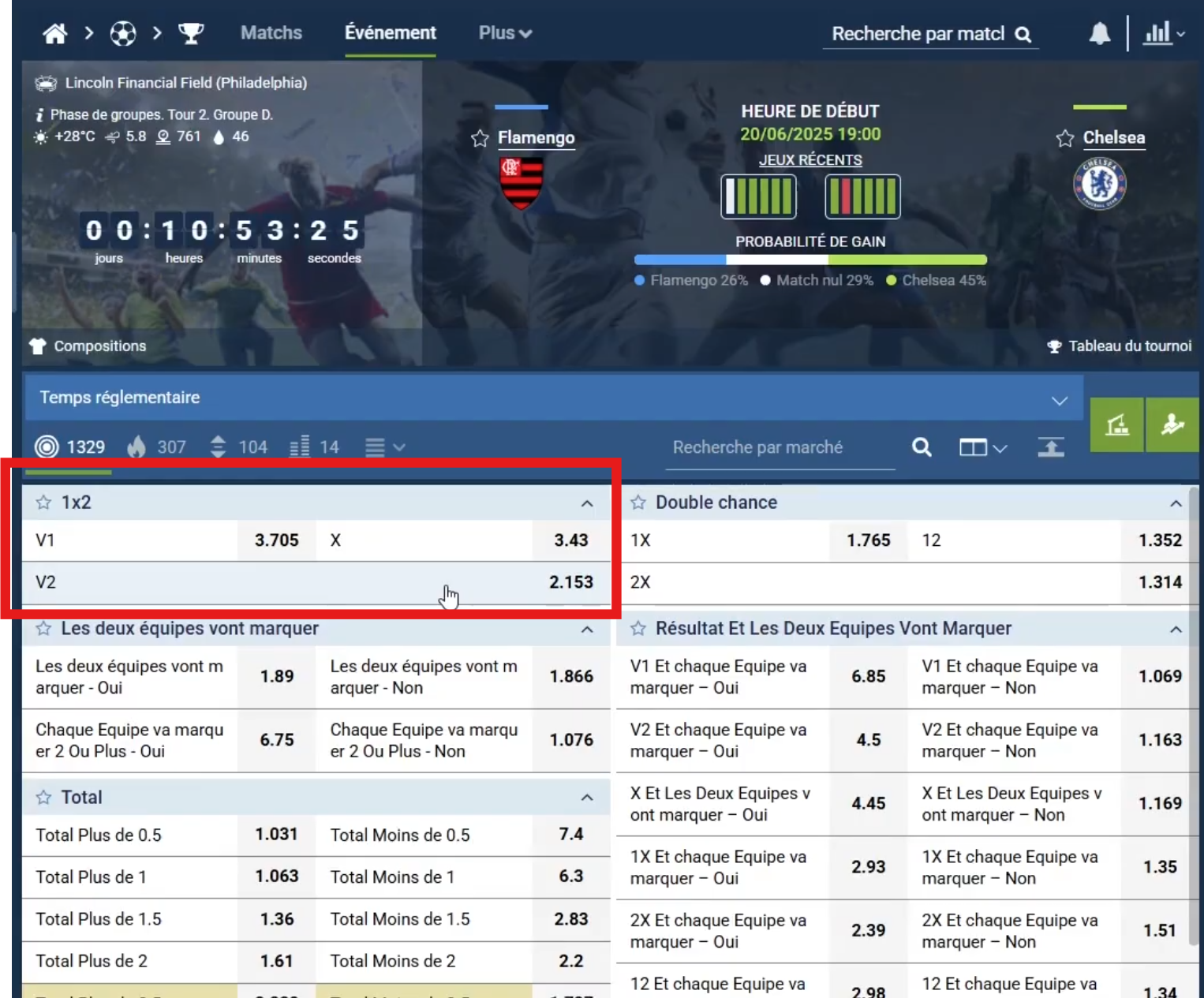The image size is (1204, 998).
Task: Select the 14 markets list filter icon
Action: click(x=300, y=447)
